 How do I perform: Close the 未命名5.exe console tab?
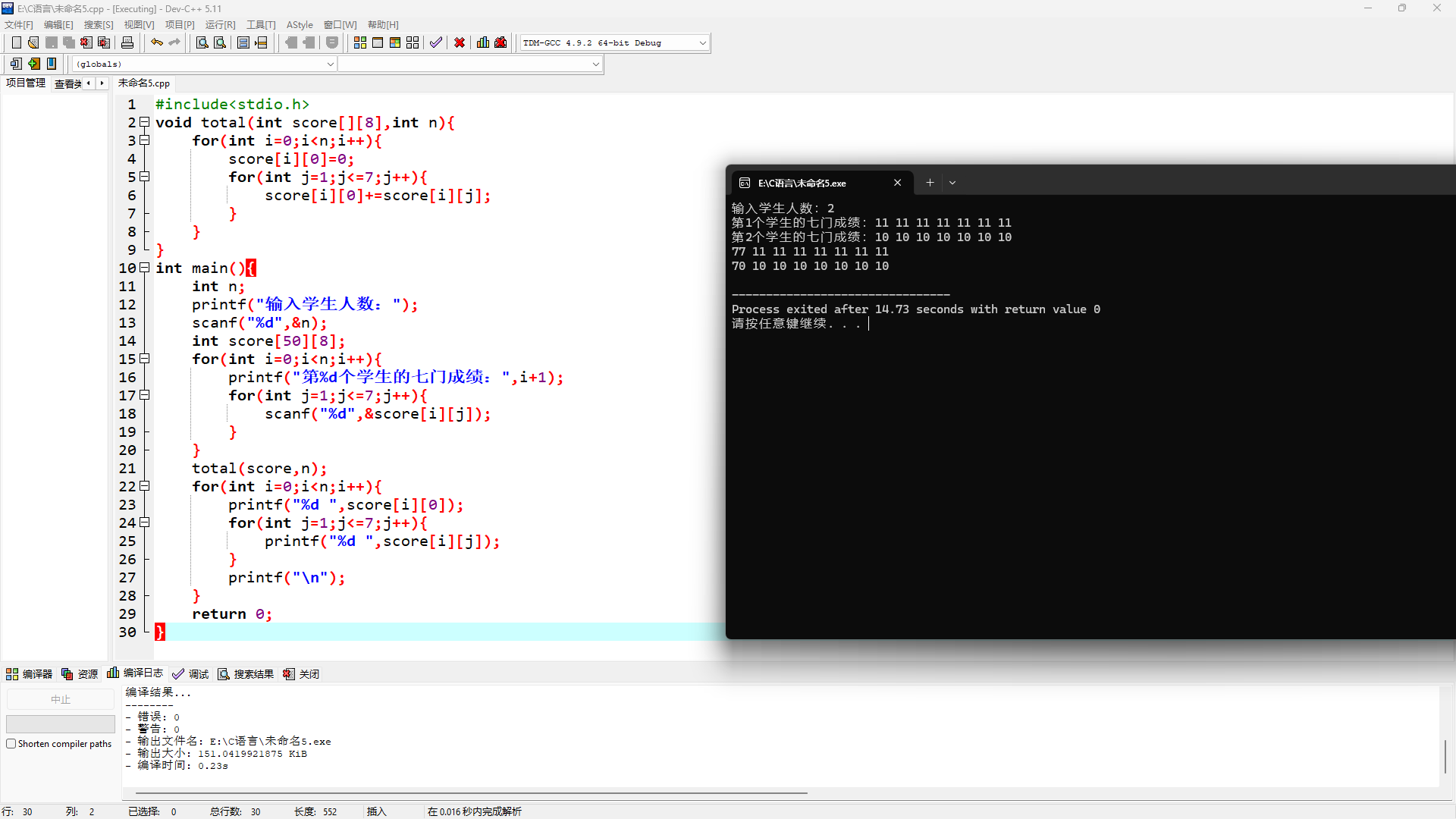[x=897, y=183]
